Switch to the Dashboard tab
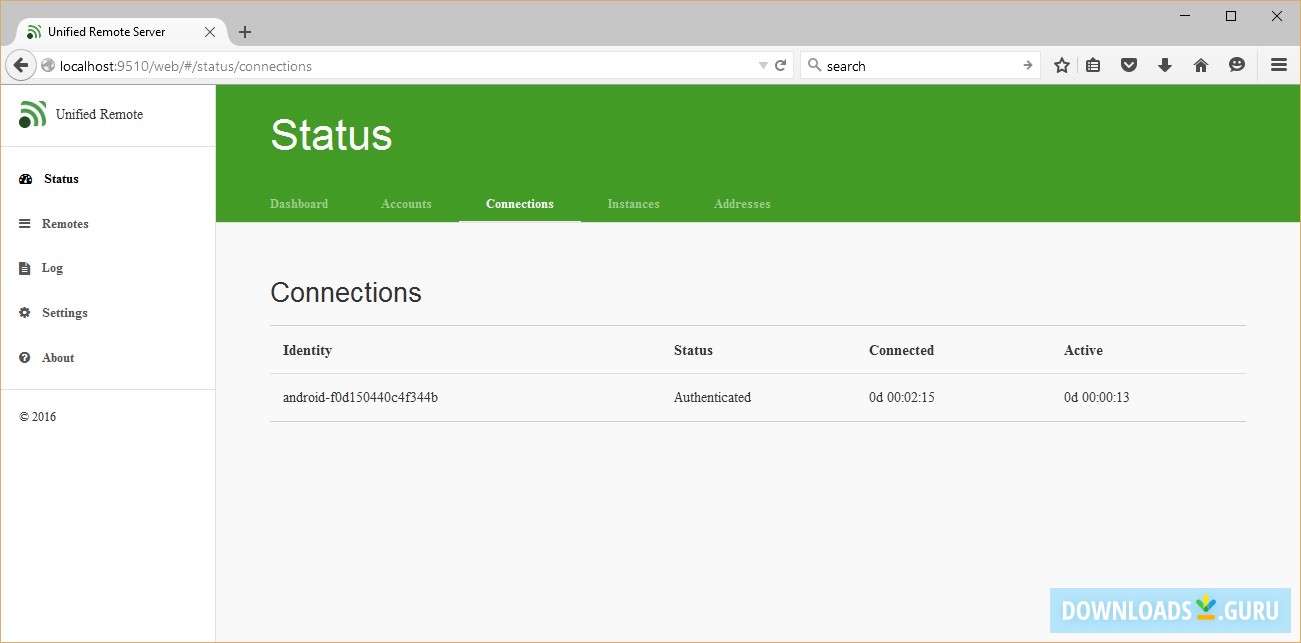This screenshot has width=1301, height=643. [x=299, y=204]
